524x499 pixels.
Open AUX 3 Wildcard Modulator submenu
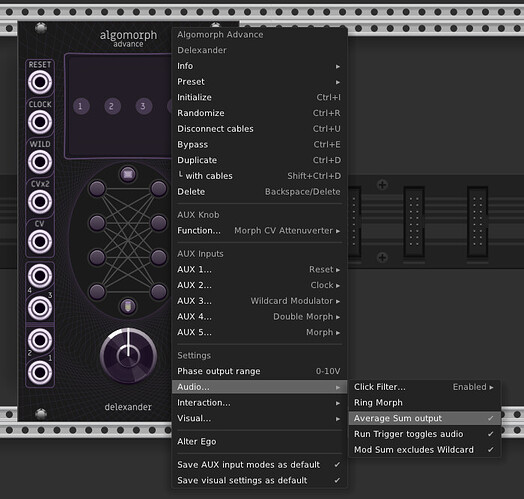click(x=259, y=301)
